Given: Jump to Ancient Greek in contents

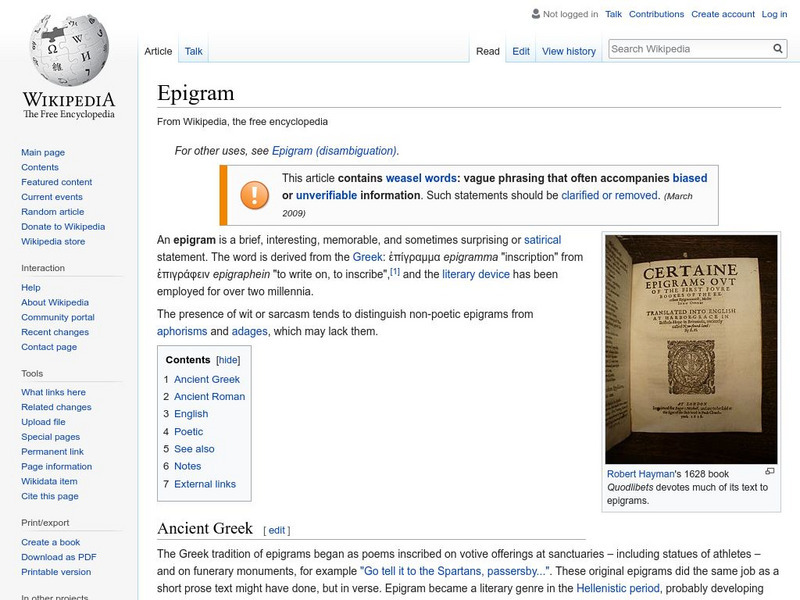Looking at the screenshot, I should click(x=207, y=379).
